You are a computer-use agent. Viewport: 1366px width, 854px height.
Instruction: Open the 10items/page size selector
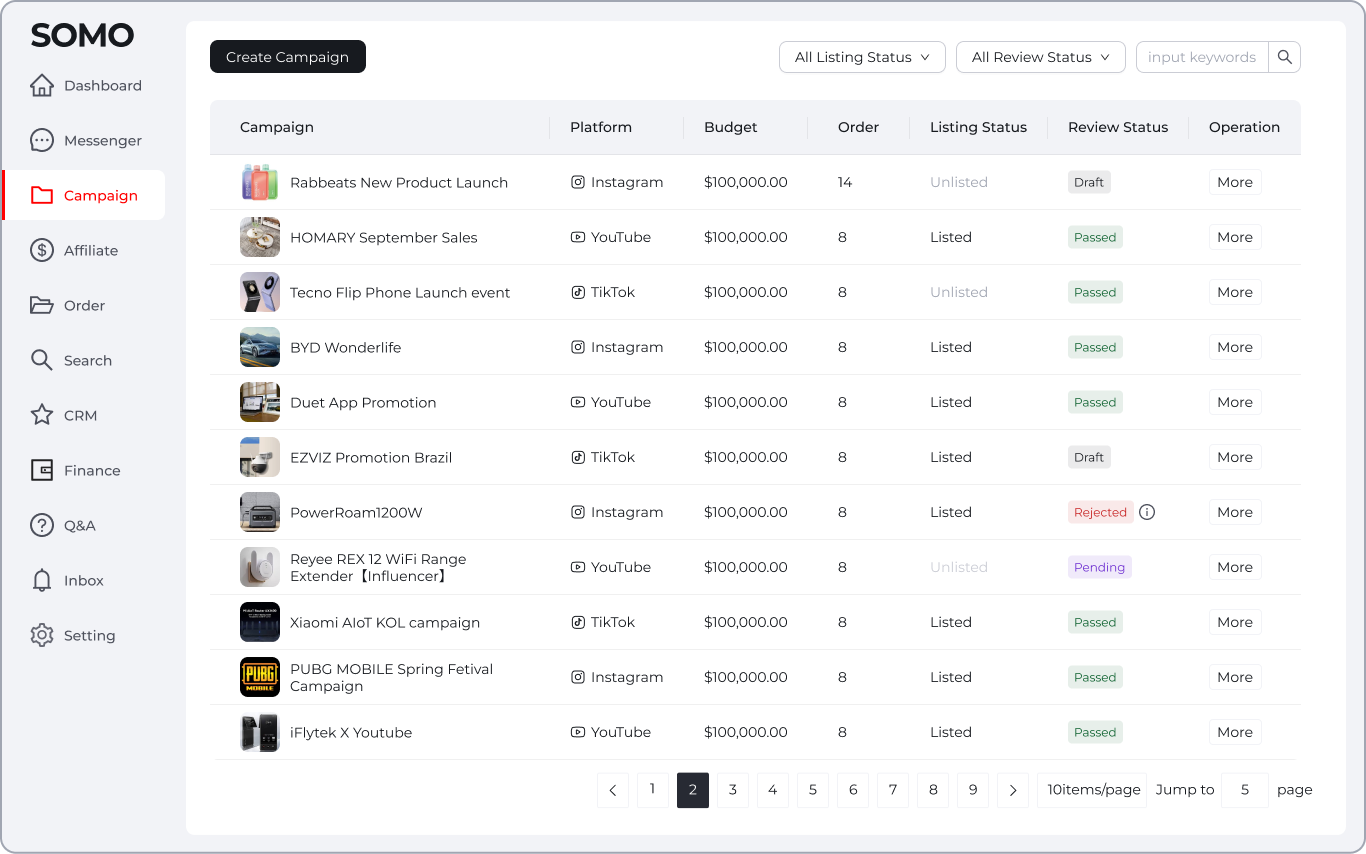(x=1094, y=790)
